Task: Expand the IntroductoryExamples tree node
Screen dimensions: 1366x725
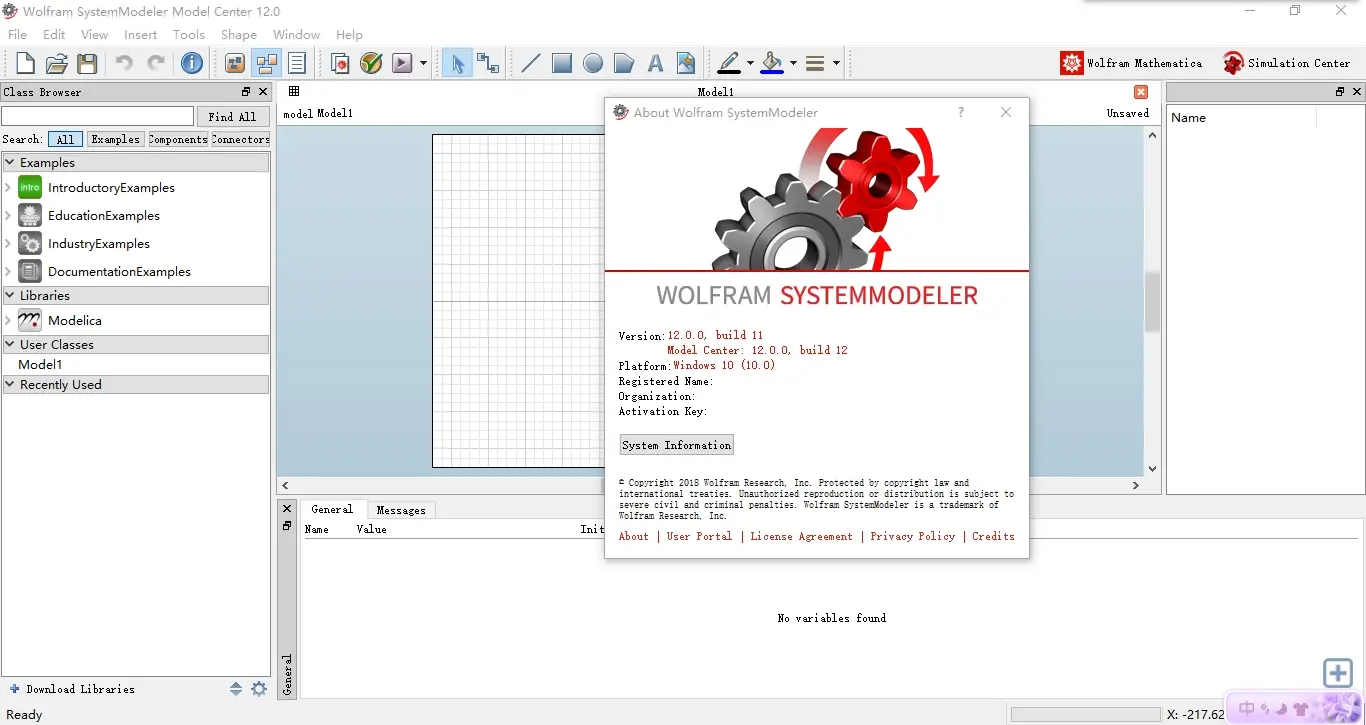Action: point(8,187)
